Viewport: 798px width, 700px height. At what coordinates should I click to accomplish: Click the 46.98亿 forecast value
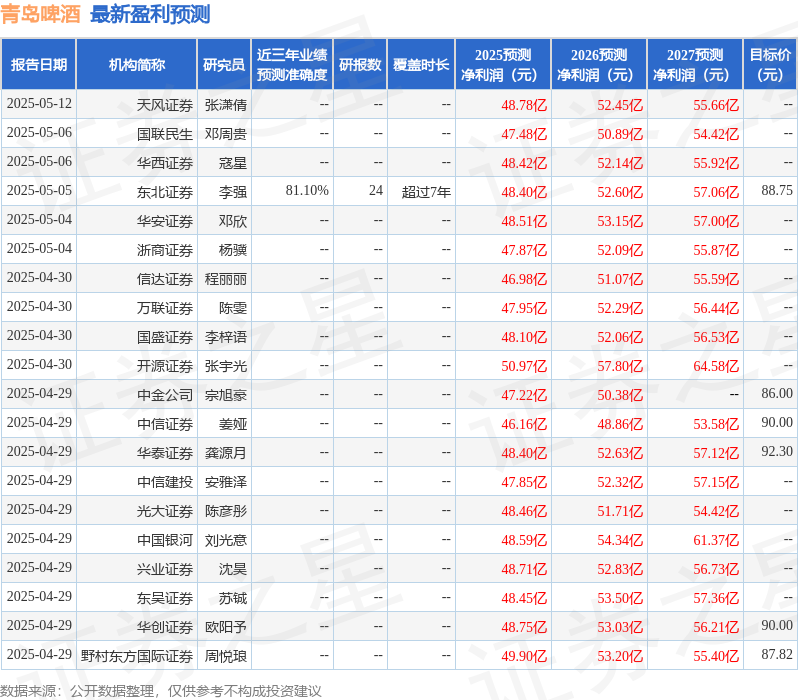click(x=524, y=279)
